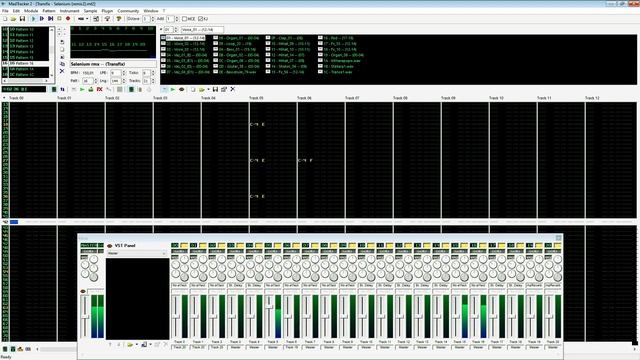Click the Save instrument floppy icon

coord(215,89)
